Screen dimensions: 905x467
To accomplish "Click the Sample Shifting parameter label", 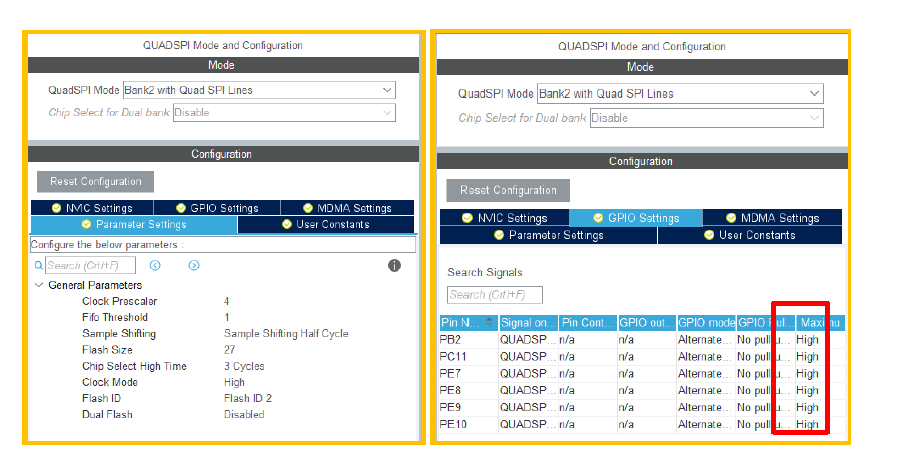I will 119,334.
